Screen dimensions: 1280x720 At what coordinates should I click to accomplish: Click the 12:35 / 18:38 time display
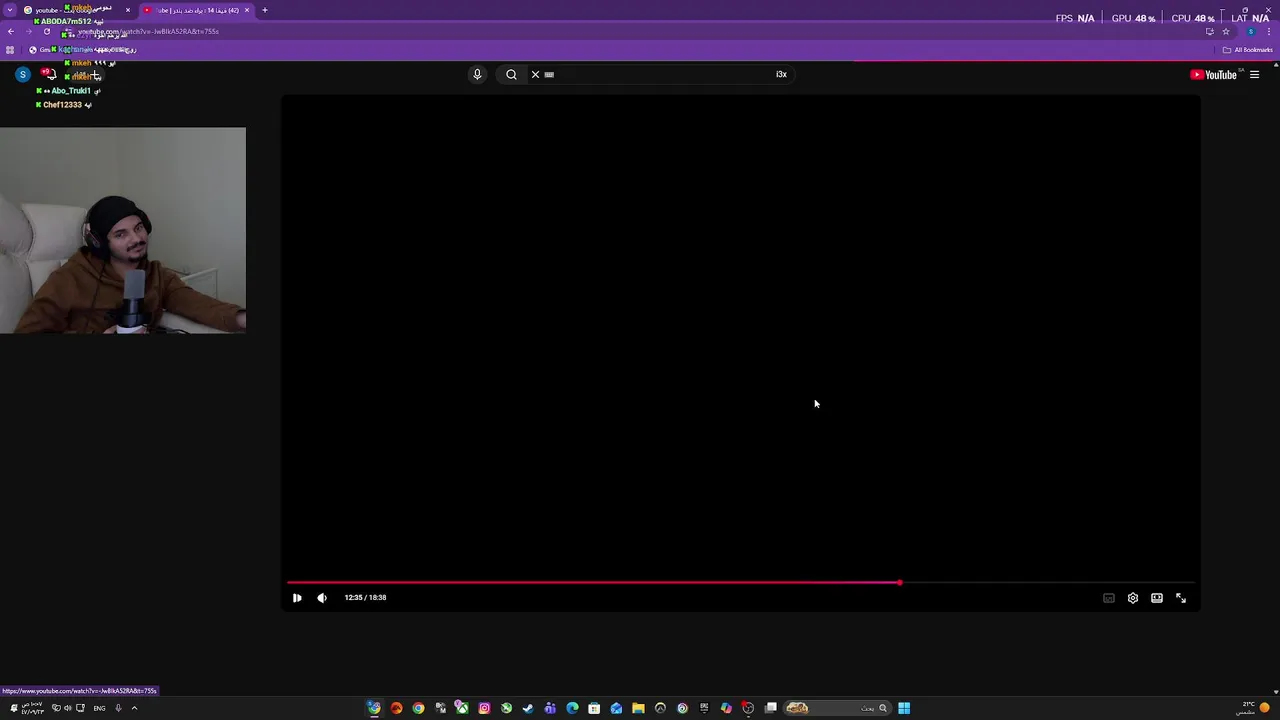click(x=365, y=598)
